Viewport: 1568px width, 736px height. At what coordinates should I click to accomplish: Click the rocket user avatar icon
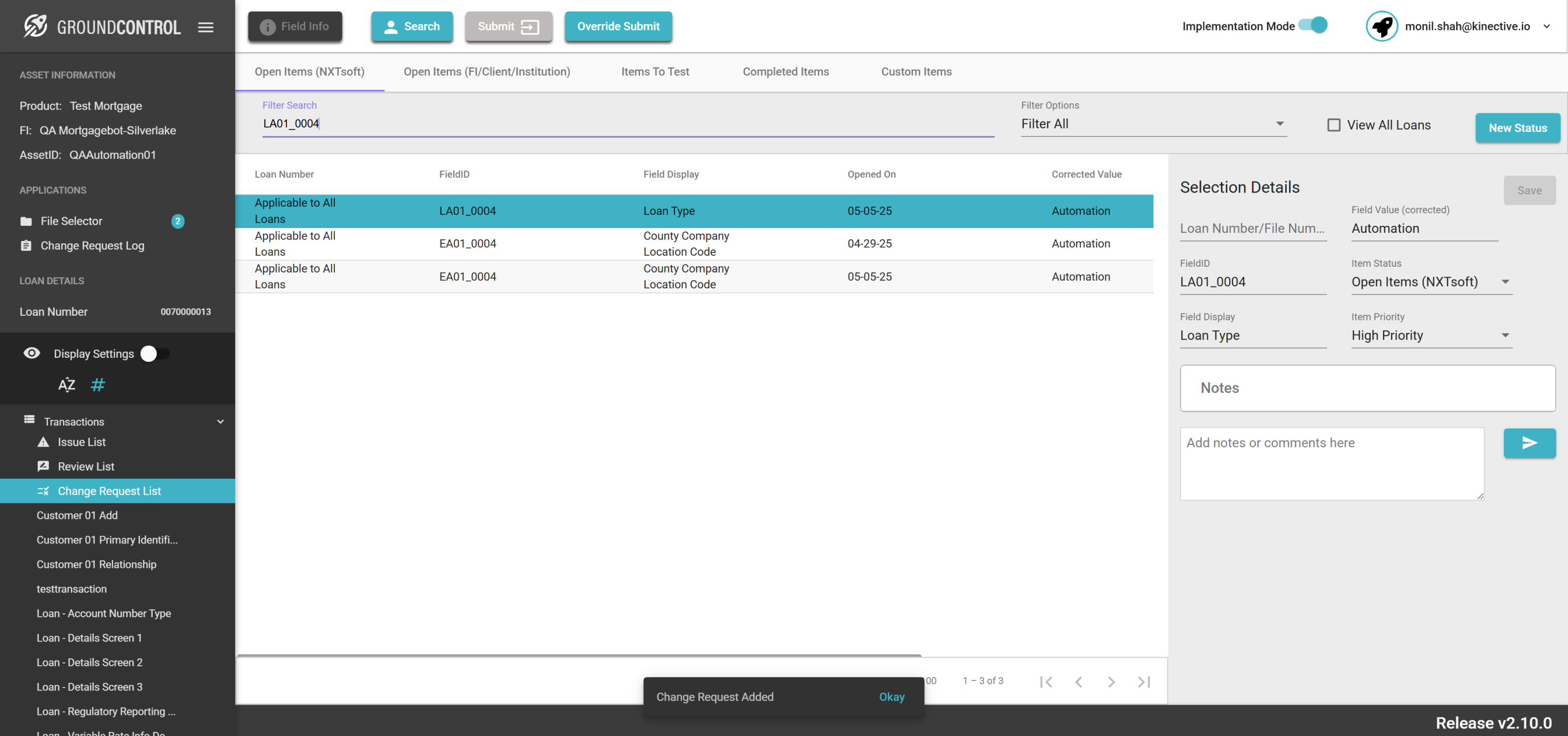pos(1382,26)
